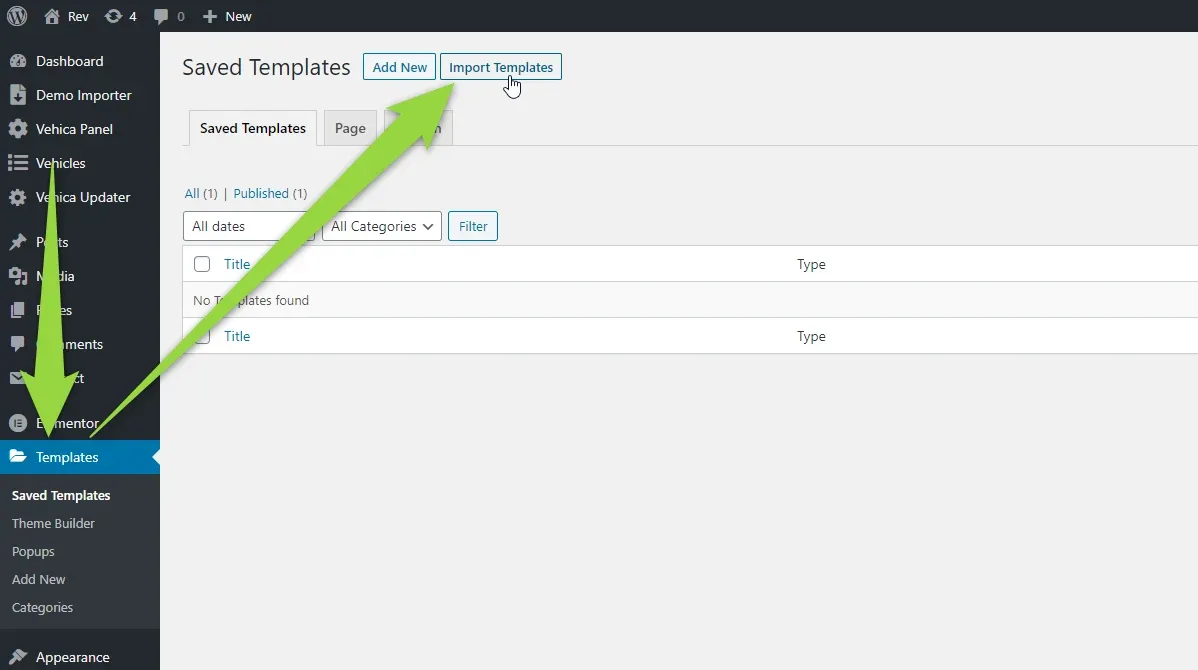The height and width of the screenshot is (670, 1198).
Task: Click the Vehica Updater gear icon
Action: pyautogui.click(x=18, y=197)
